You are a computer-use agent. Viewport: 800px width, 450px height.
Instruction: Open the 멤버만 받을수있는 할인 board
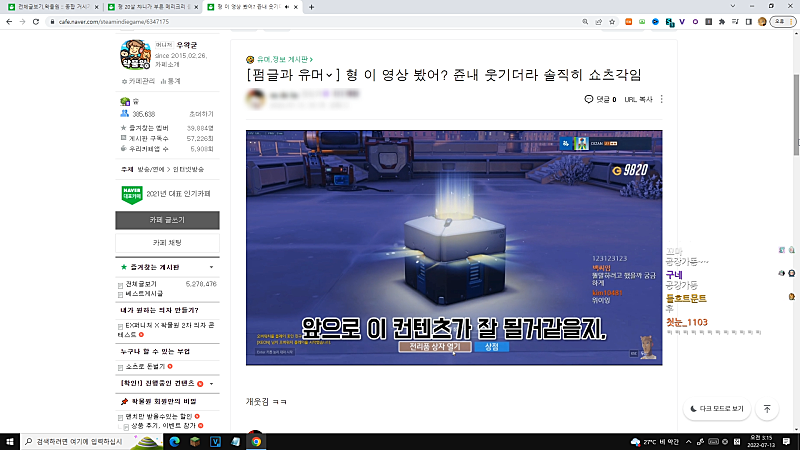(159, 416)
